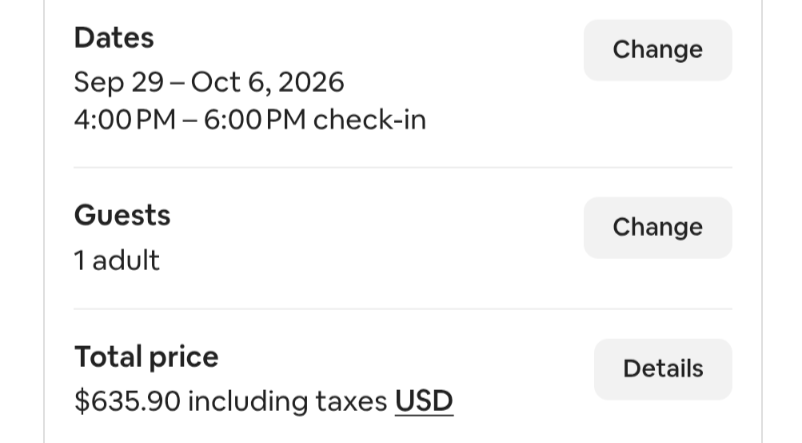This screenshot has width=802, height=443.
Task: Click the underlined USD currency link
Action: click(424, 401)
